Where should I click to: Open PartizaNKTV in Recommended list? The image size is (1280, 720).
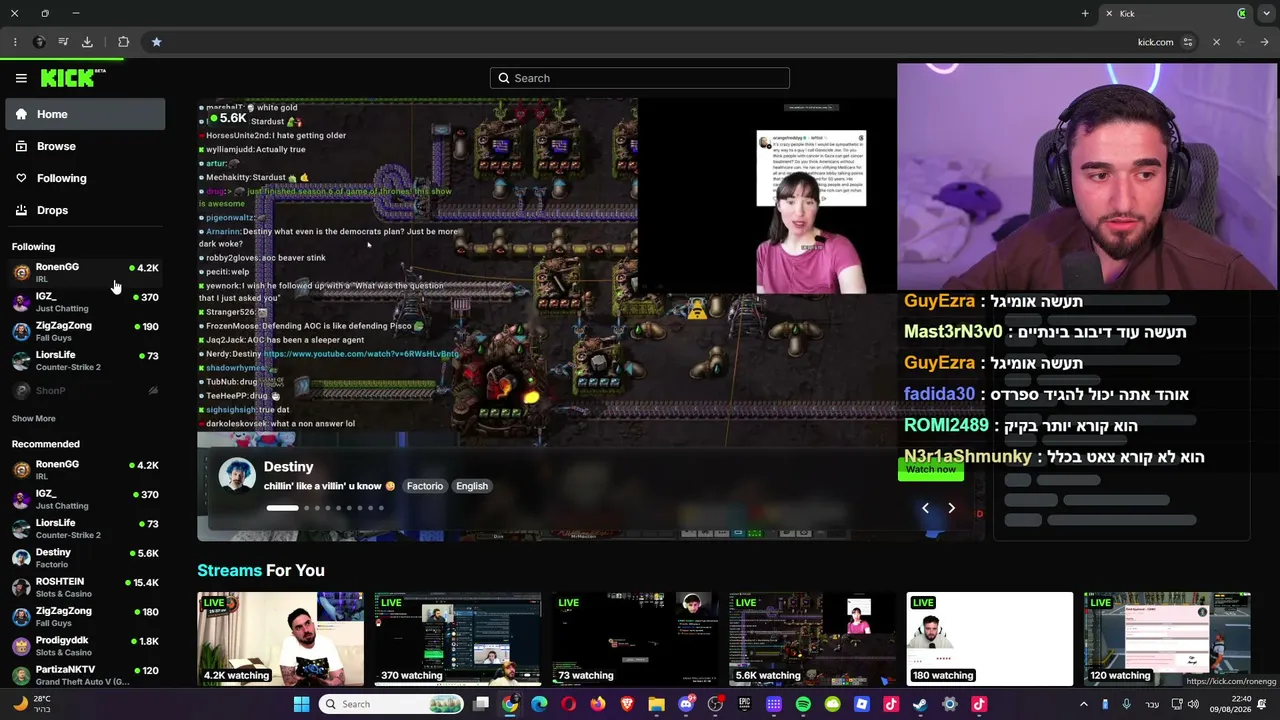[85, 675]
